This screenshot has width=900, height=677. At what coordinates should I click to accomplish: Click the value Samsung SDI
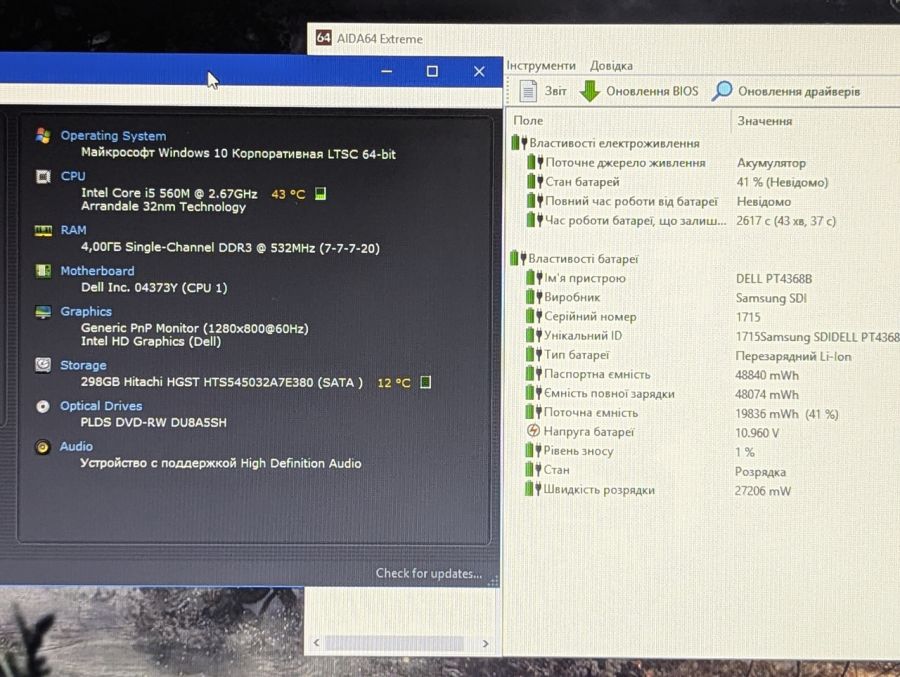771,298
